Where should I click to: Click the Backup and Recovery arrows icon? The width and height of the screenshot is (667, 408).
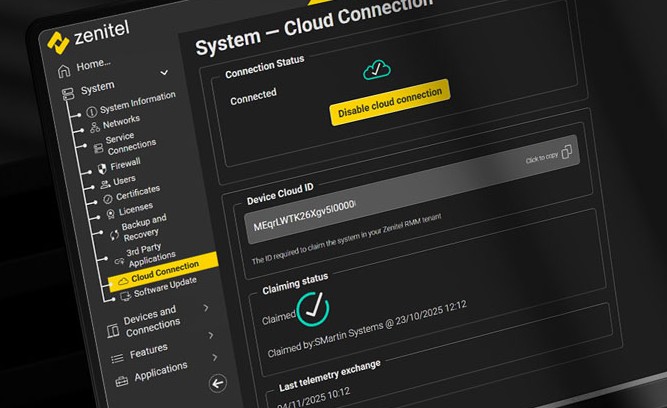coord(114,235)
